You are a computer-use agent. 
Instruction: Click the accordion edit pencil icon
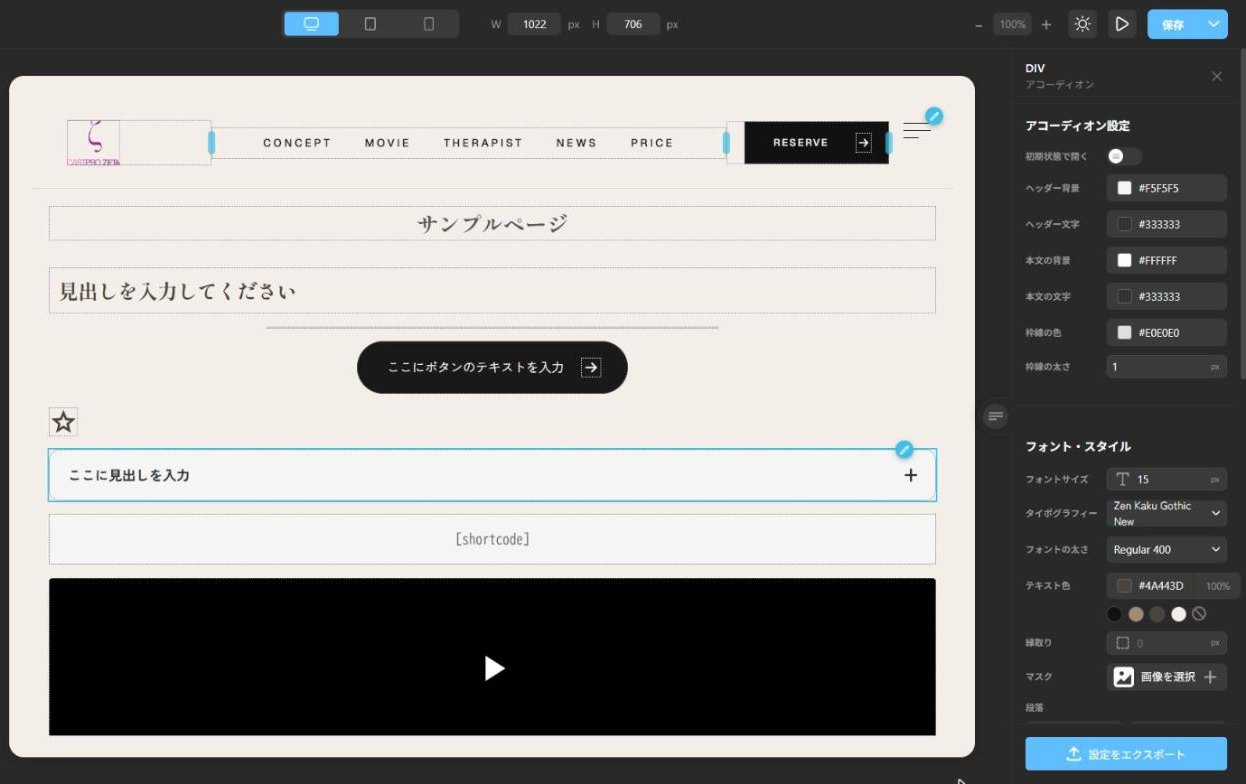pyautogui.click(x=904, y=450)
